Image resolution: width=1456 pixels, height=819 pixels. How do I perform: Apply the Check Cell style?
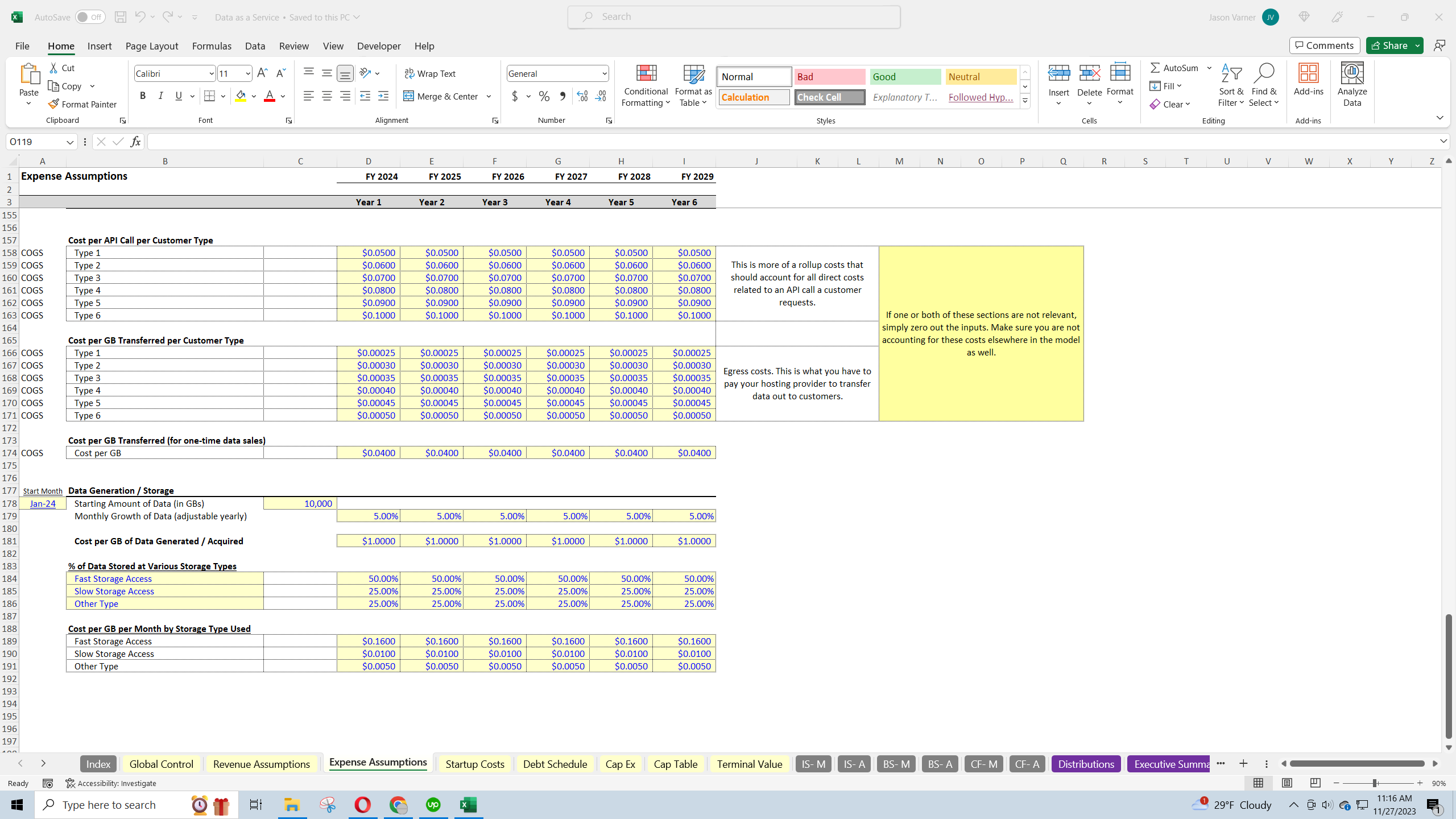click(x=829, y=97)
